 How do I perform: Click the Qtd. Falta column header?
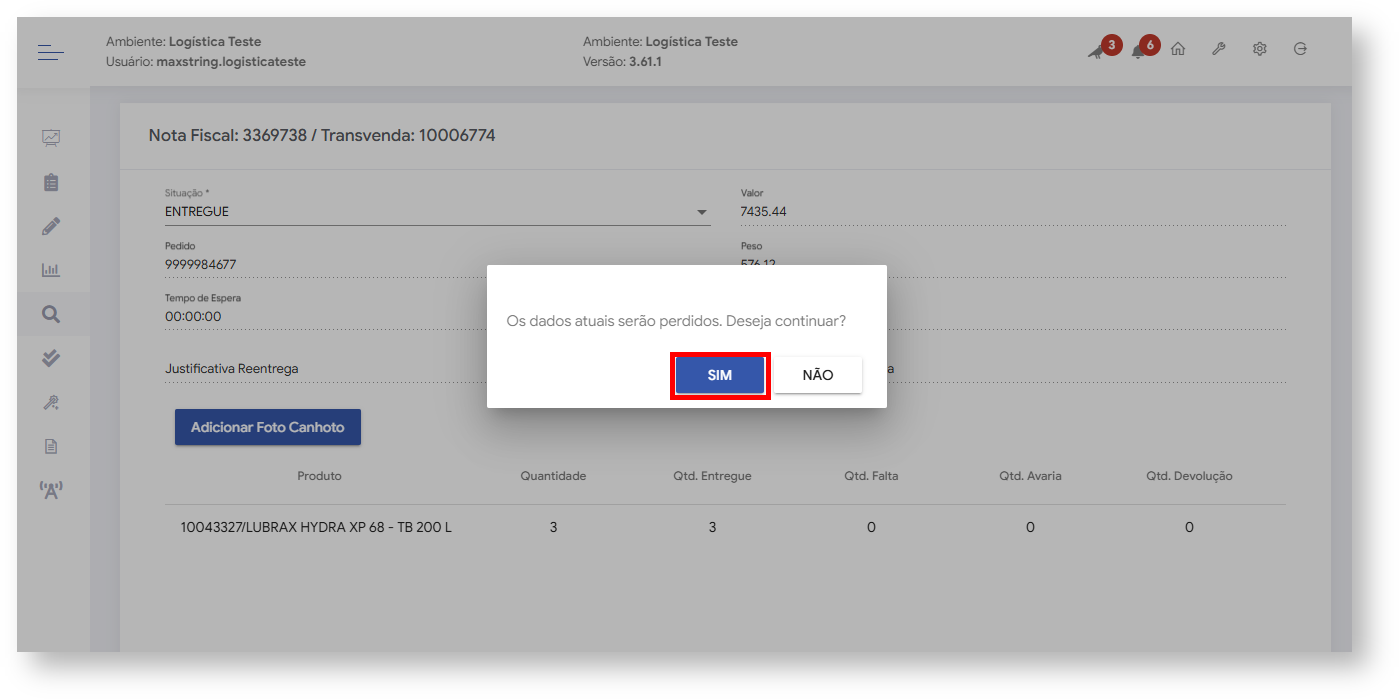pyautogui.click(x=871, y=476)
